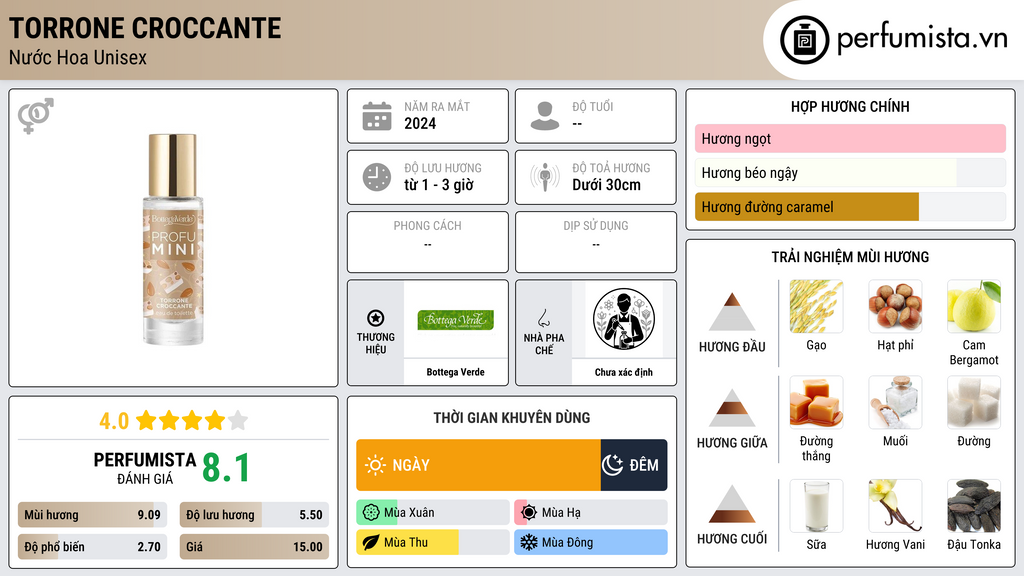Screen dimensions: 1024x576
Task: Click the Hương béo ngậy accord bar
Action: pyautogui.click(x=850, y=173)
